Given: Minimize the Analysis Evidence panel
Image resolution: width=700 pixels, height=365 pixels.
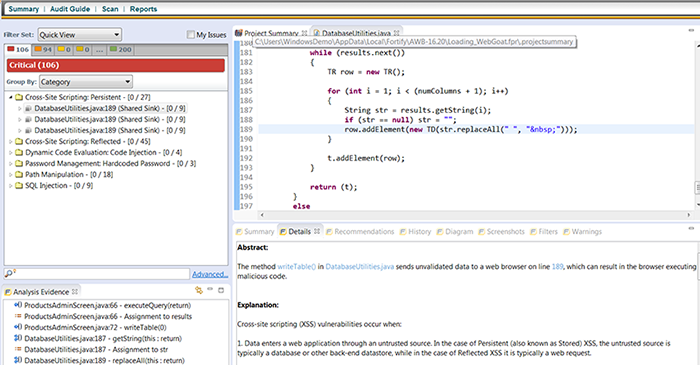Looking at the screenshot, I should (x=210, y=289).
